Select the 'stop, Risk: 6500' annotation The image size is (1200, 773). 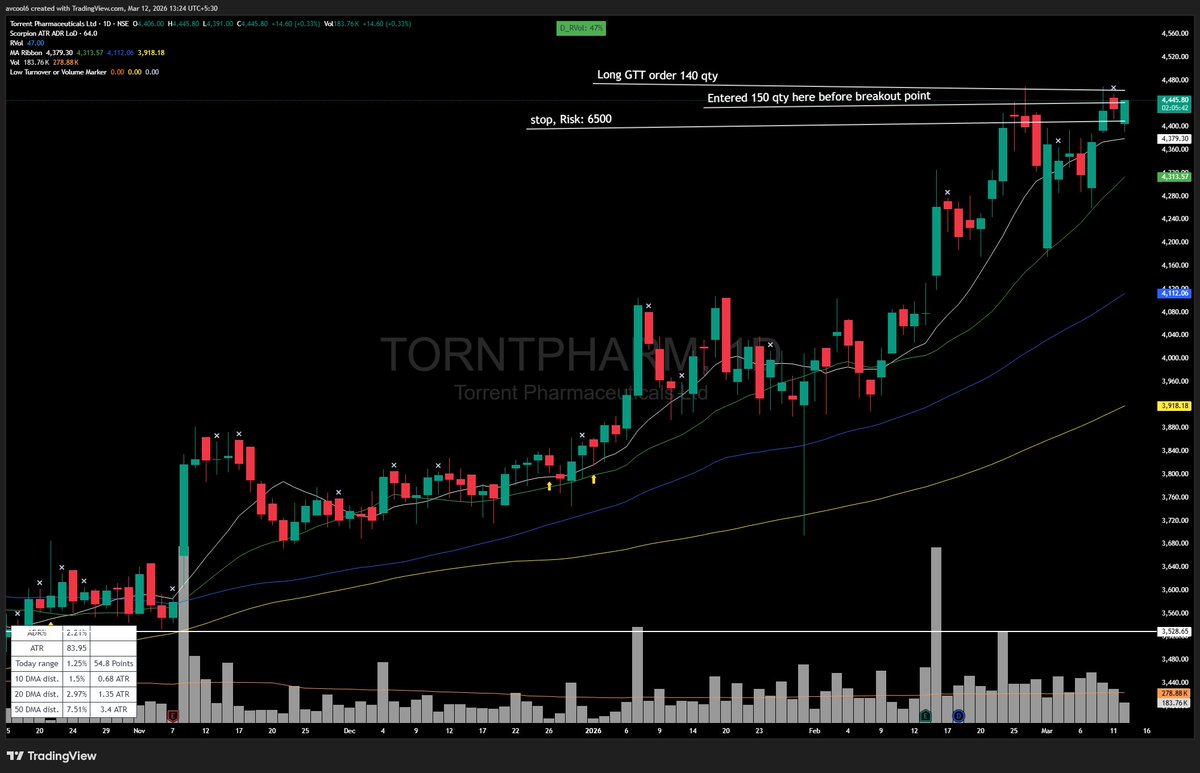570,120
